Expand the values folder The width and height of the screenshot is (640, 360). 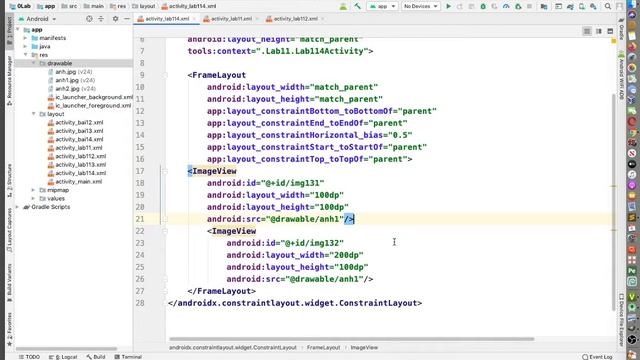[33, 198]
